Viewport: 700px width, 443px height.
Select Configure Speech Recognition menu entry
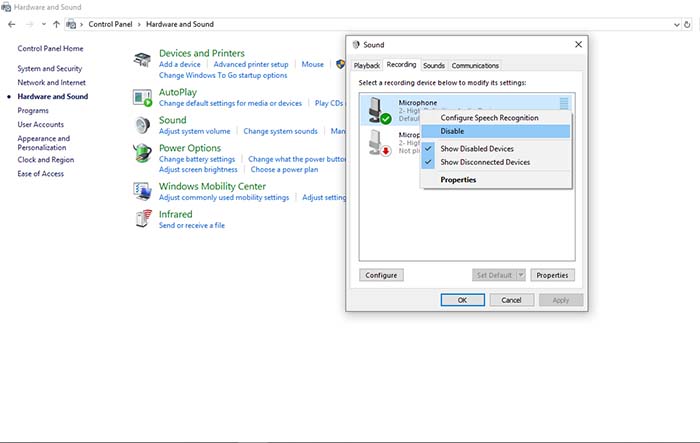[489, 118]
